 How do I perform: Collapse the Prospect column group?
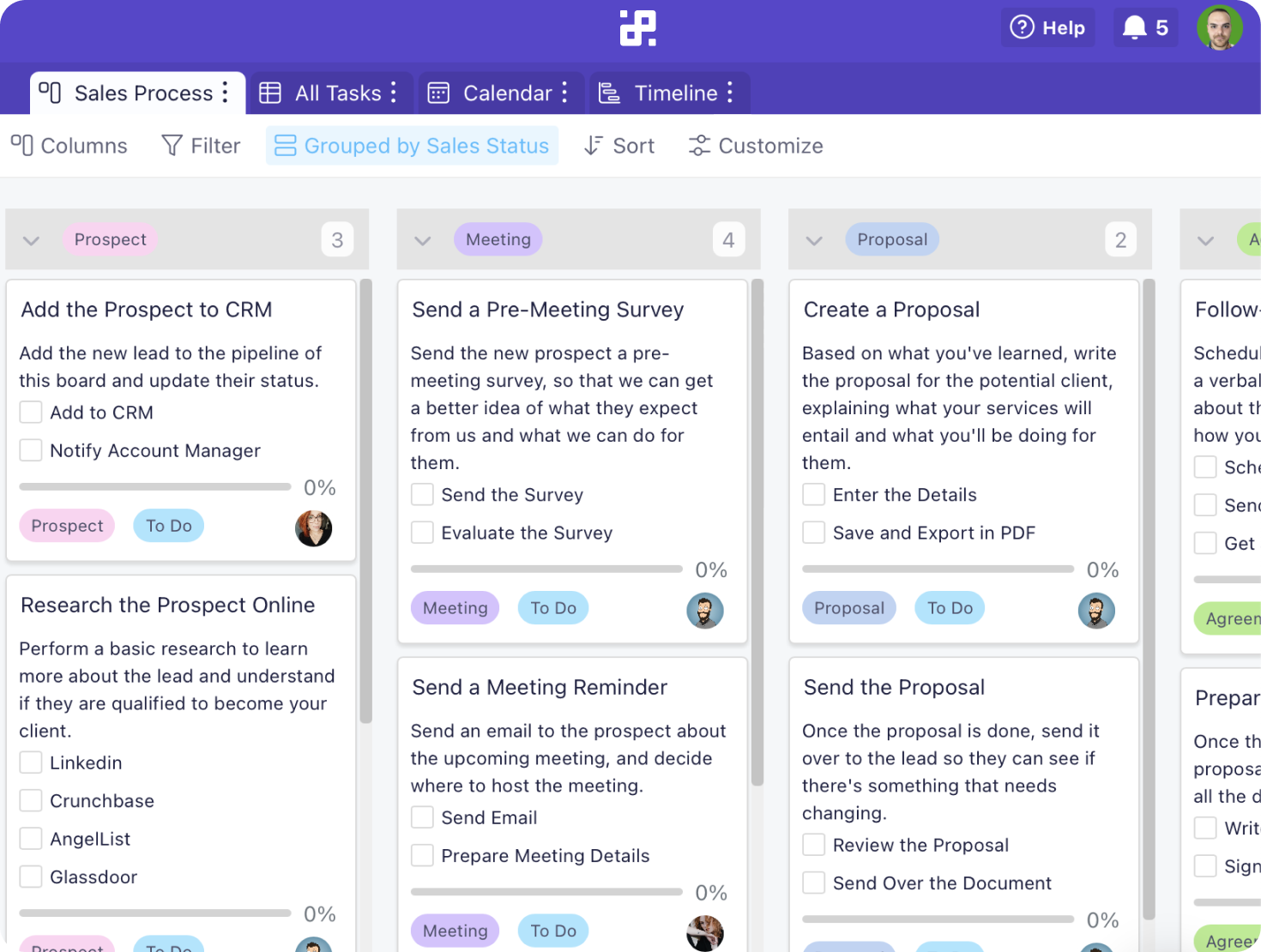click(32, 240)
